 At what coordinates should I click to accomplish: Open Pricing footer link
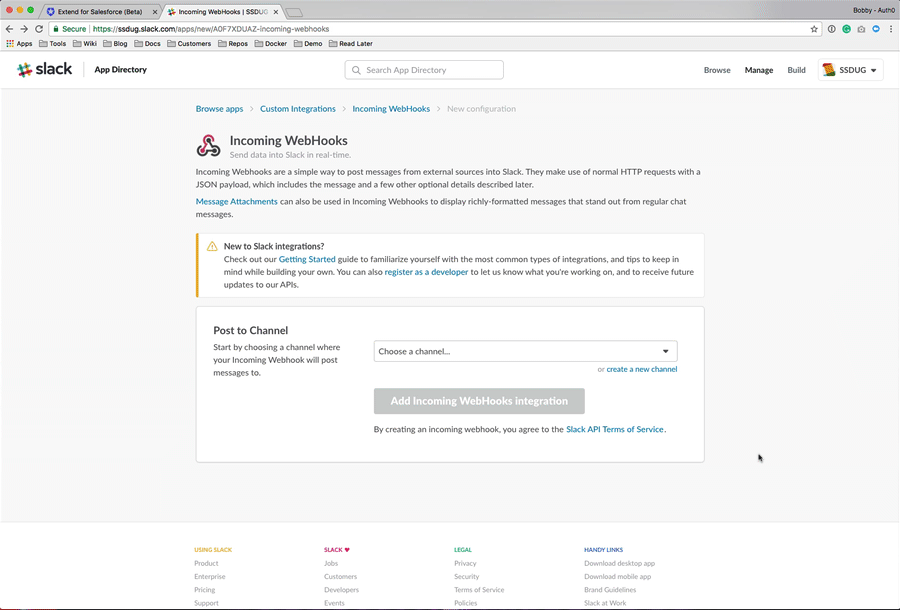click(204, 590)
